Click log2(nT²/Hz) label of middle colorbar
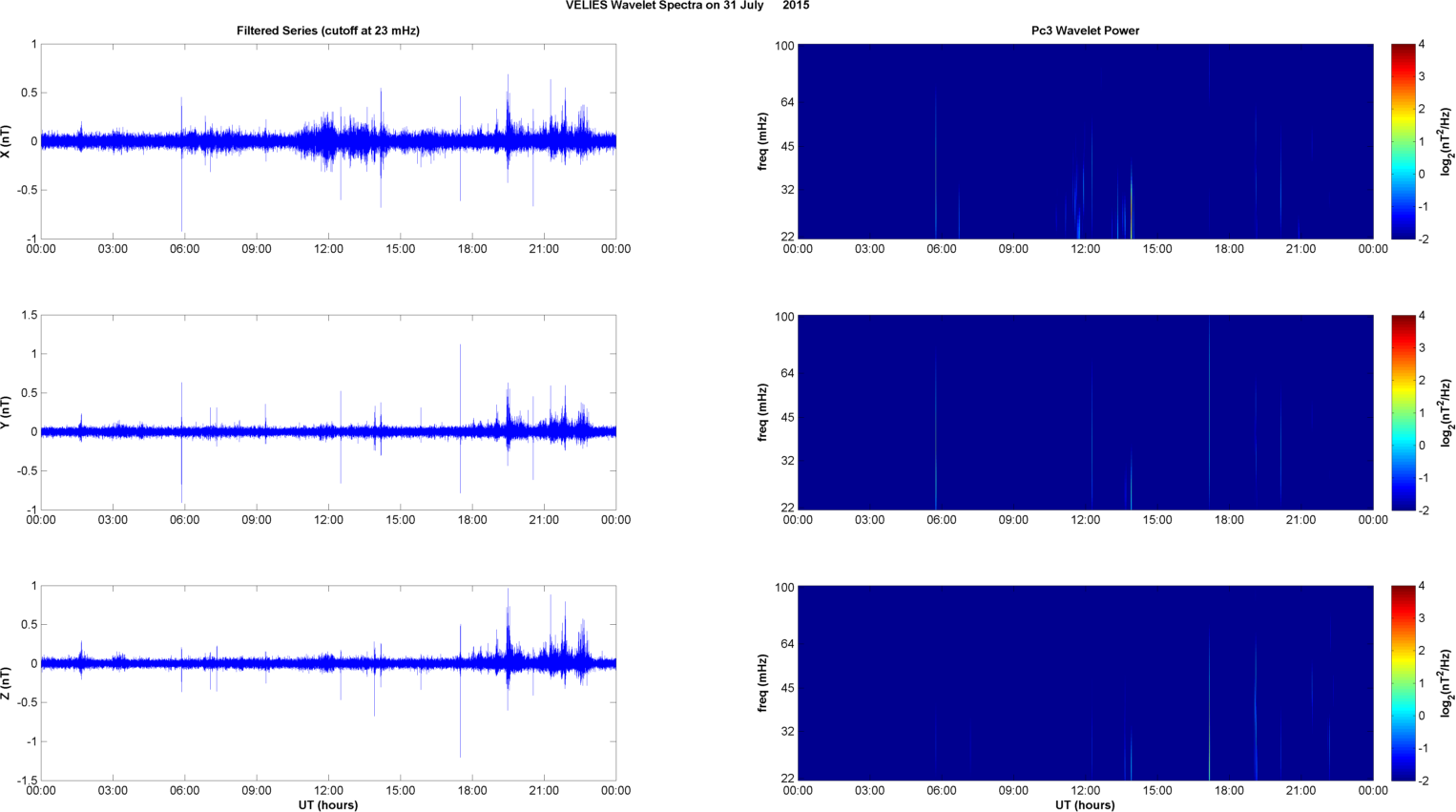Image resolution: width=1456 pixels, height=812 pixels. (x=1447, y=412)
